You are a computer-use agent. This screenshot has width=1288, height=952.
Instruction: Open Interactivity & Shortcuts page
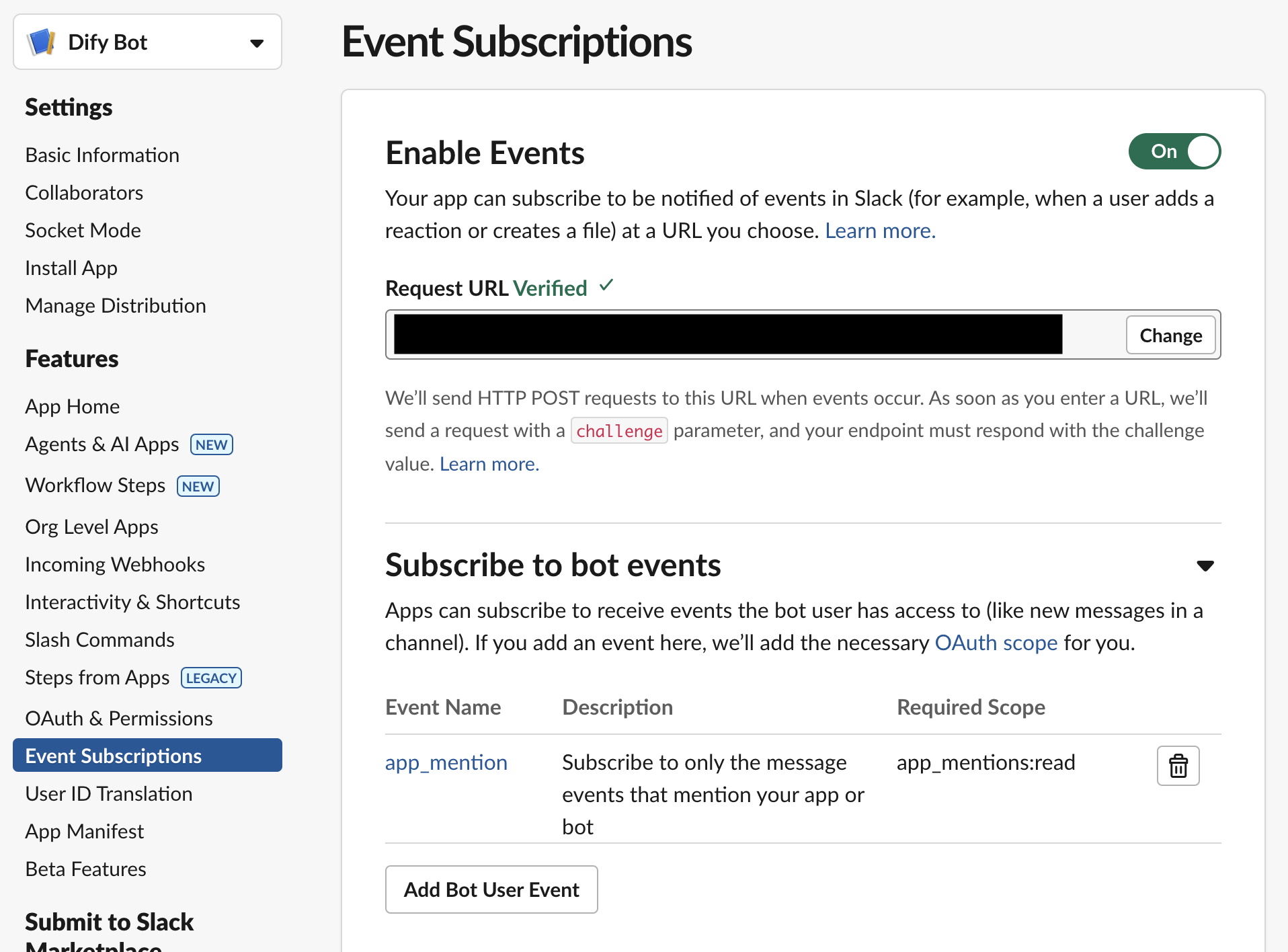[x=132, y=602]
